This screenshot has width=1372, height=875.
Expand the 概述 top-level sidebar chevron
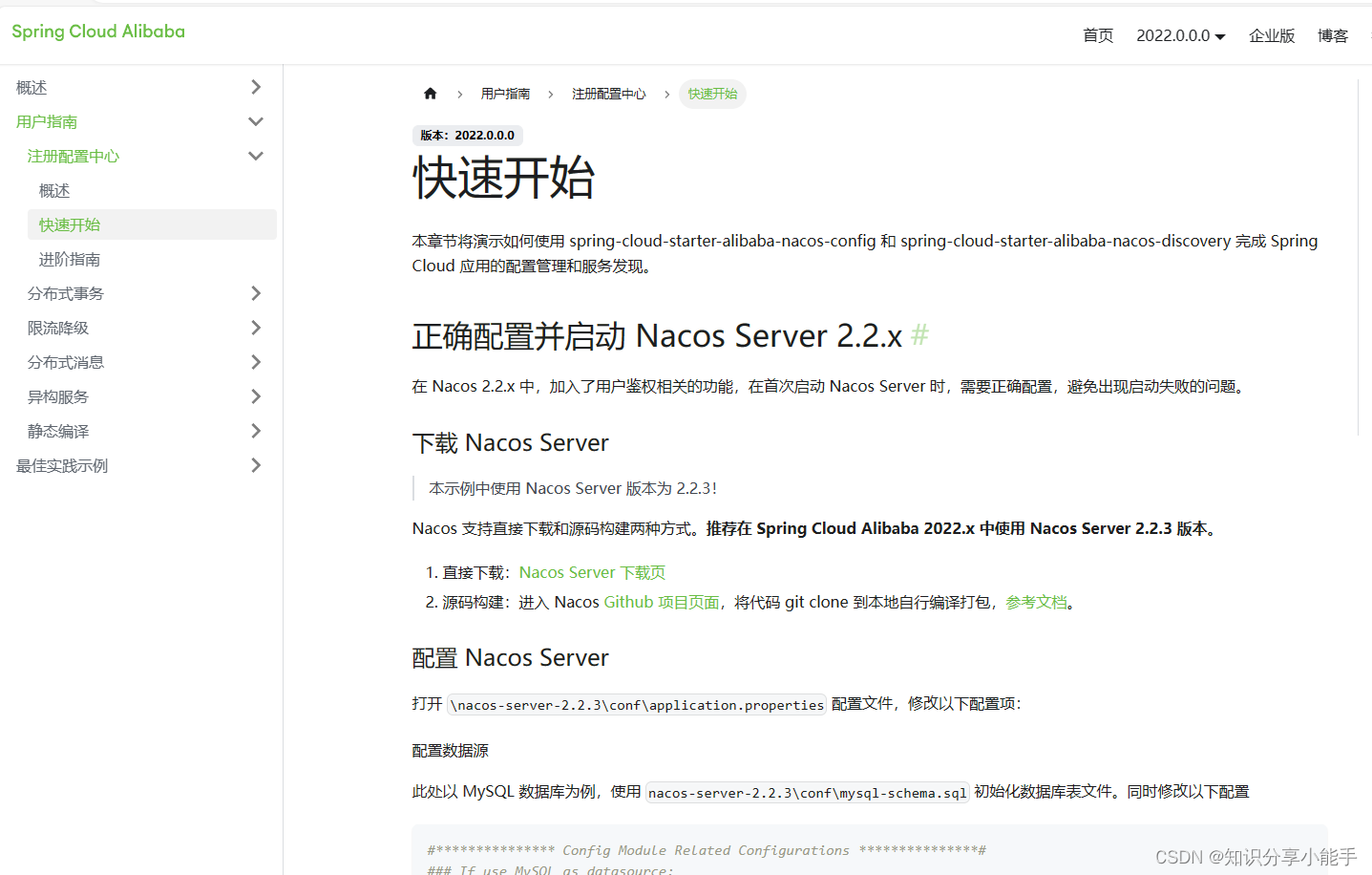(255, 87)
